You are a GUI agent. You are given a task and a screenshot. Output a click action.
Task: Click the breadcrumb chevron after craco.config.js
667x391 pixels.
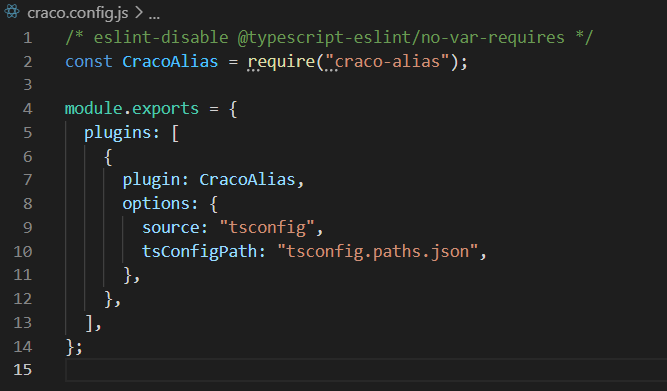(138, 12)
